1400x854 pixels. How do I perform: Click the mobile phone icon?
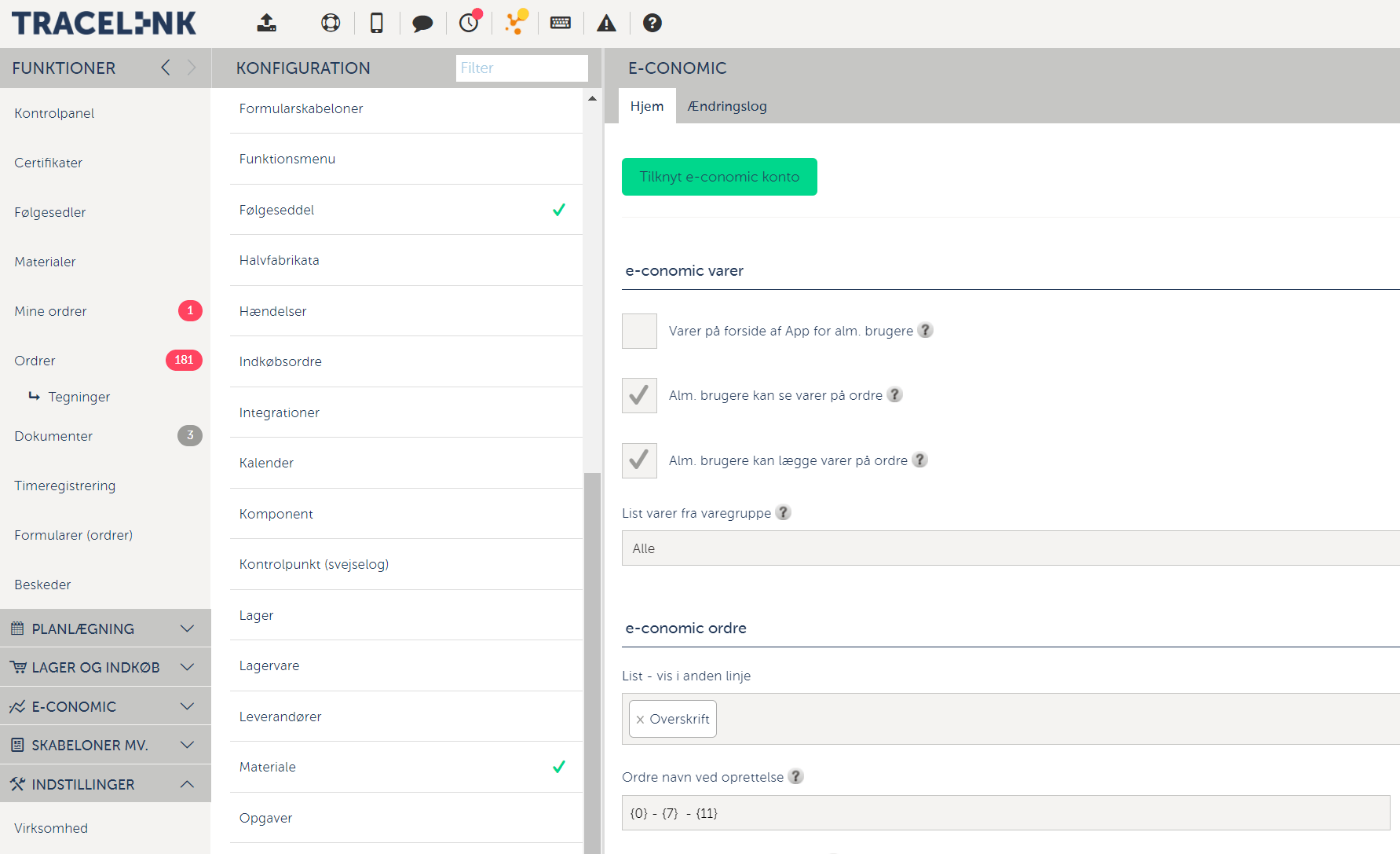click(x=377, y=23)
